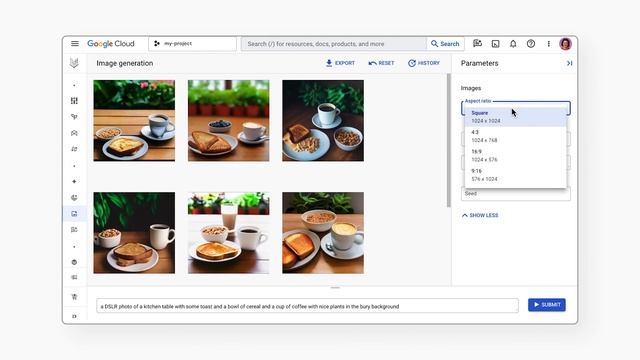Click the prompt panel resize handle
640x360 pixels.
(x=335, y=288)
